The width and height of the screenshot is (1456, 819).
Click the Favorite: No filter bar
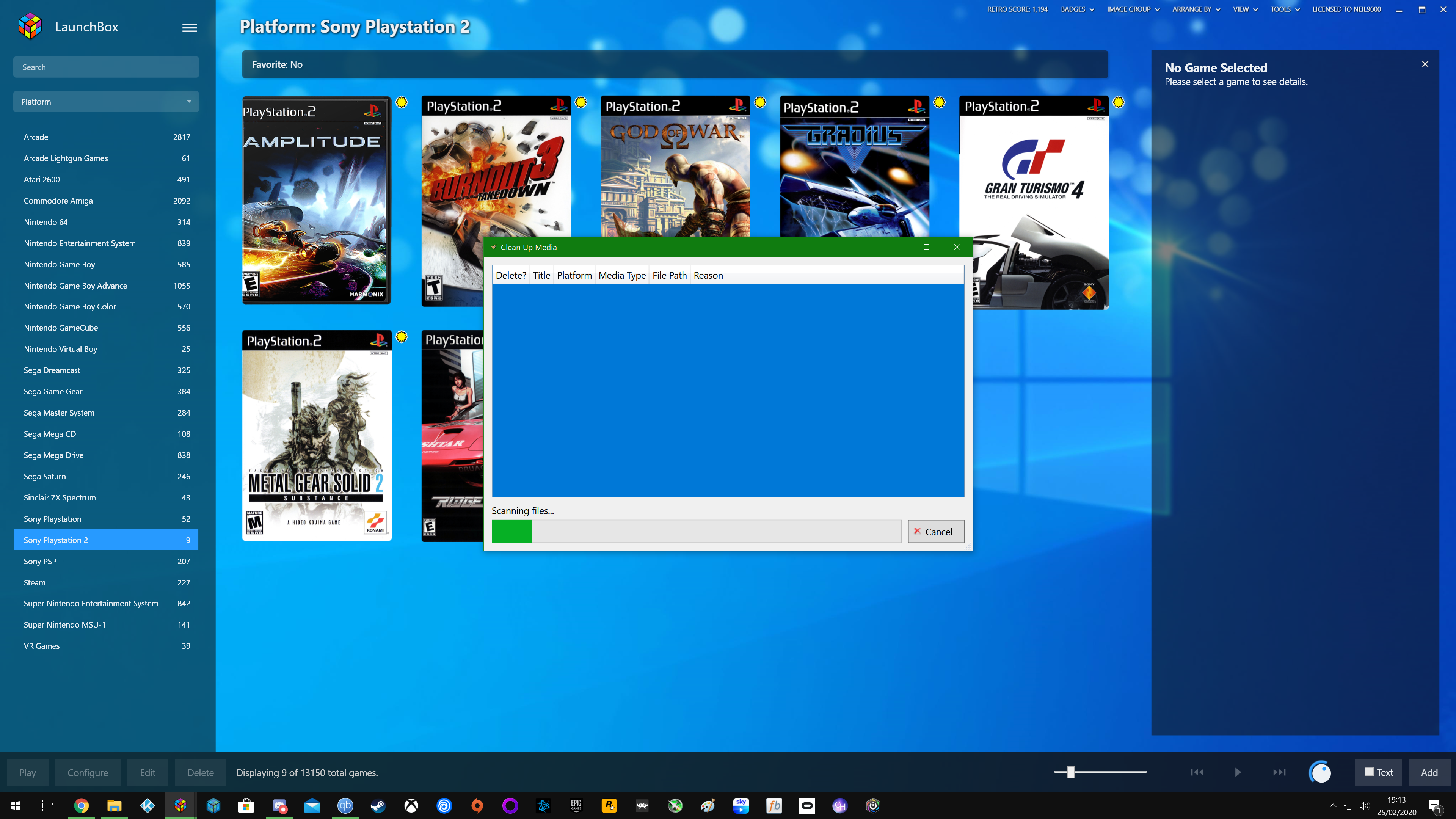675,64
